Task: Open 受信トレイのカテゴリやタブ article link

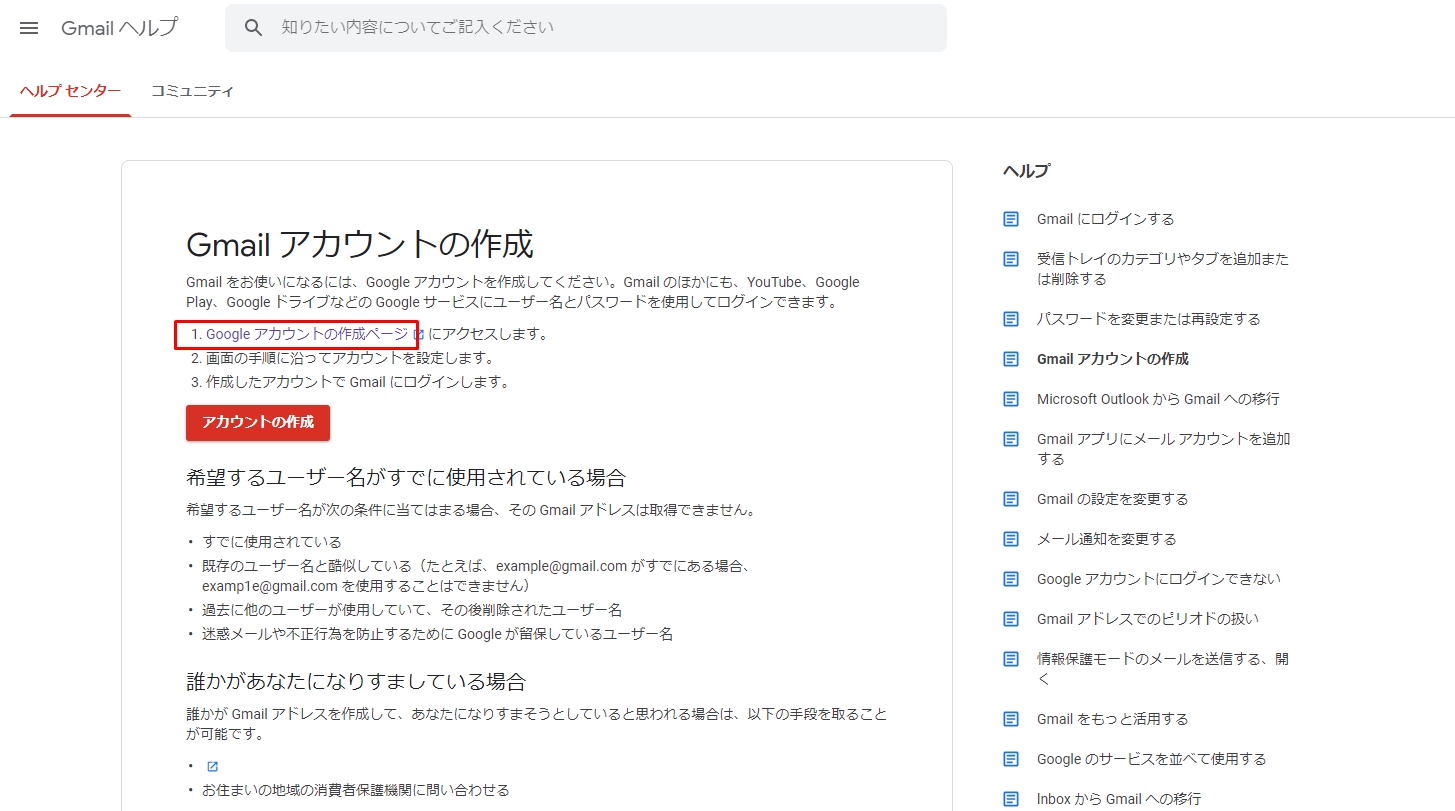Action: click(x=1163, y=269)
